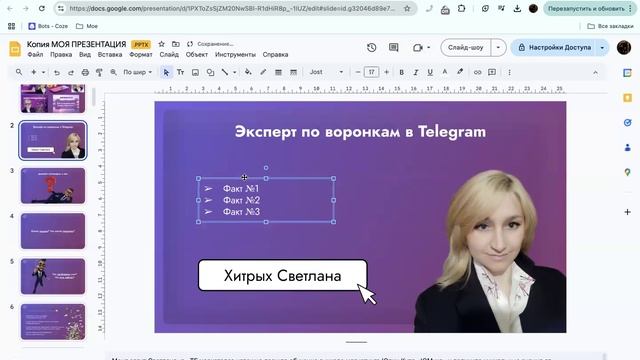This screenshot has height=360, width=640.
Task: Activate the paint format tool
Action: [x=99, y=72]
